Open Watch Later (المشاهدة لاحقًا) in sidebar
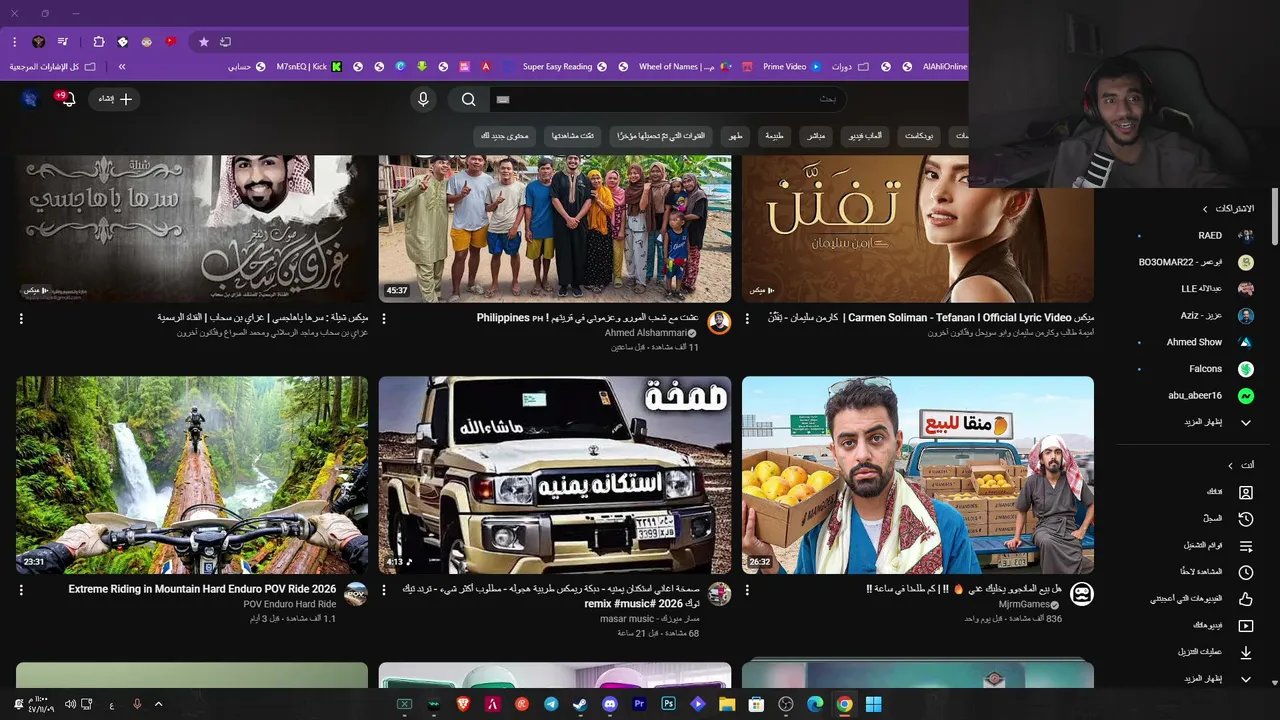The image size is (1280, 720). [1195, 572]
